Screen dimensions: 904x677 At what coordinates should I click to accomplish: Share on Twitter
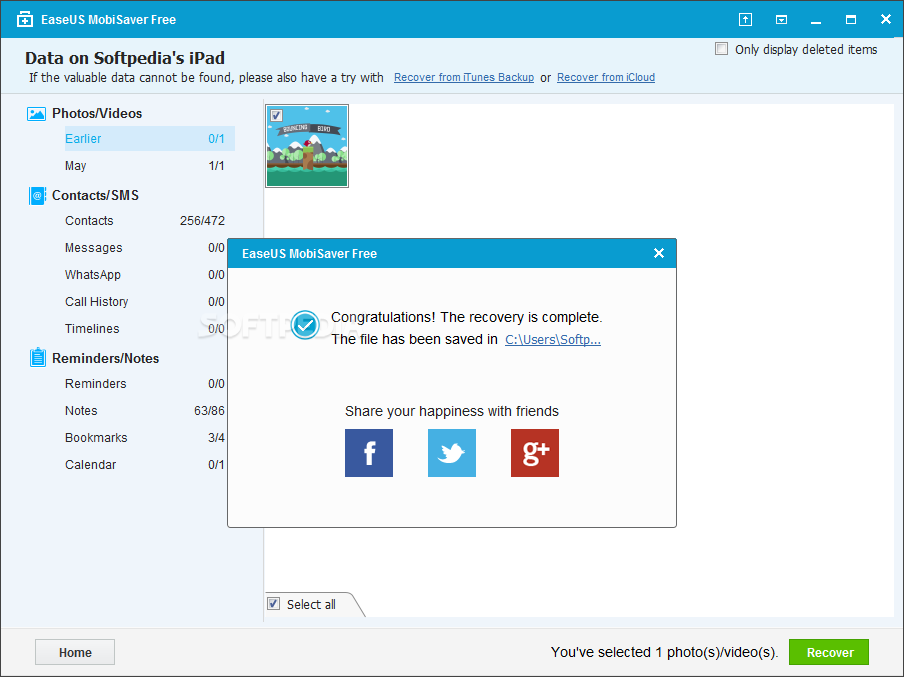452,453
